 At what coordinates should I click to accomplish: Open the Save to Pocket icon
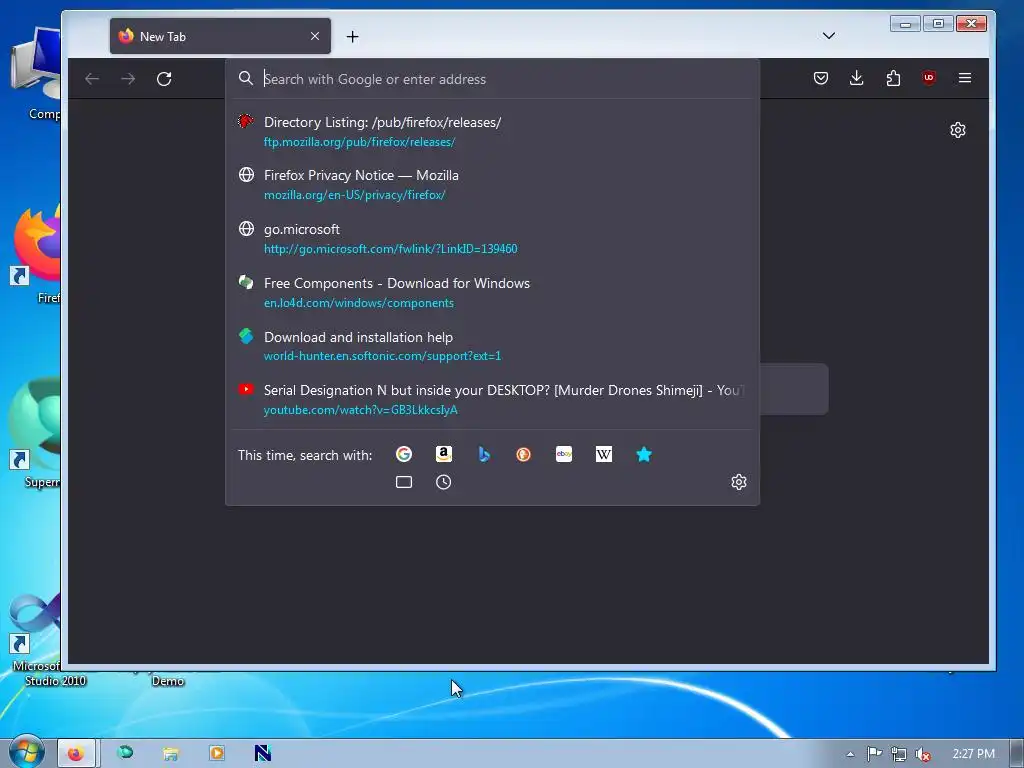pyautogui.click(x=821, y=78)
